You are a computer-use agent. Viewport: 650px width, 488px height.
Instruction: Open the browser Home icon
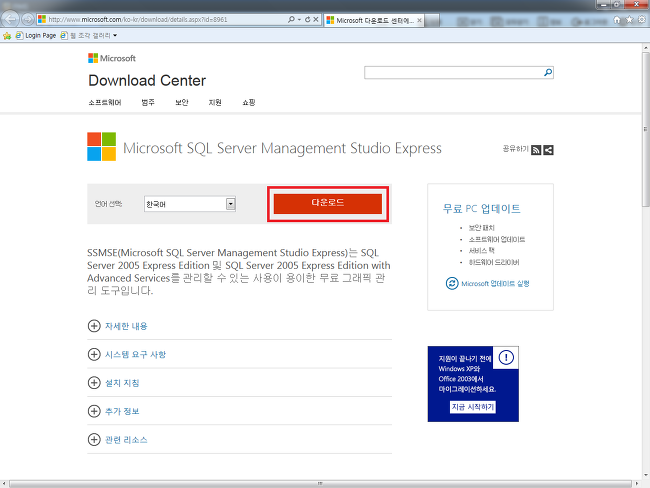617,20
